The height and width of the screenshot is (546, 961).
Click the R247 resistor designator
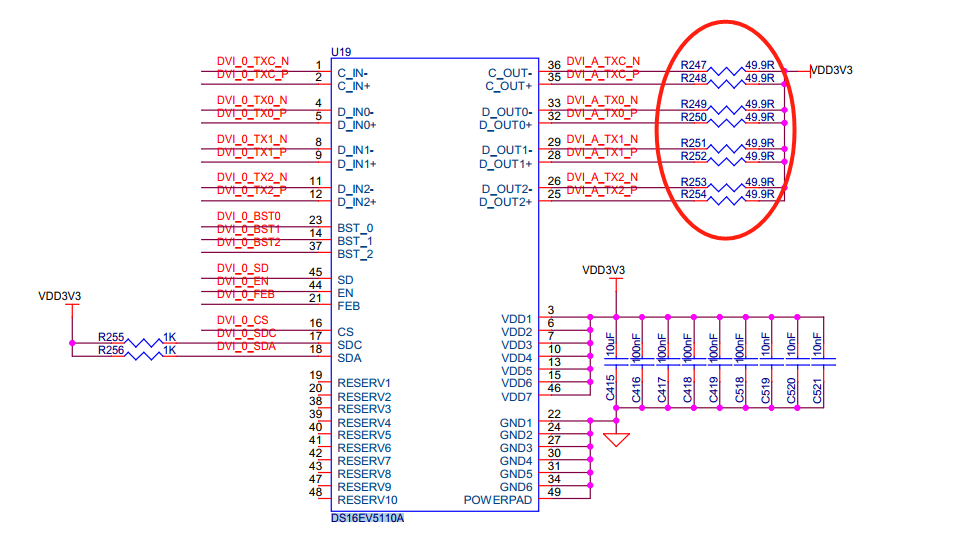694,65
